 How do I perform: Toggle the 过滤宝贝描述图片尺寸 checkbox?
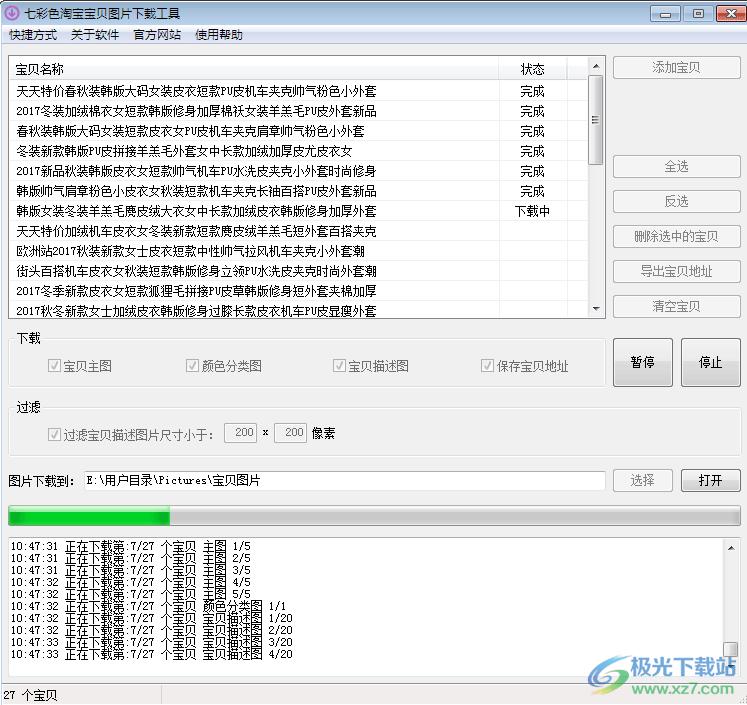[x=55, y=434]
